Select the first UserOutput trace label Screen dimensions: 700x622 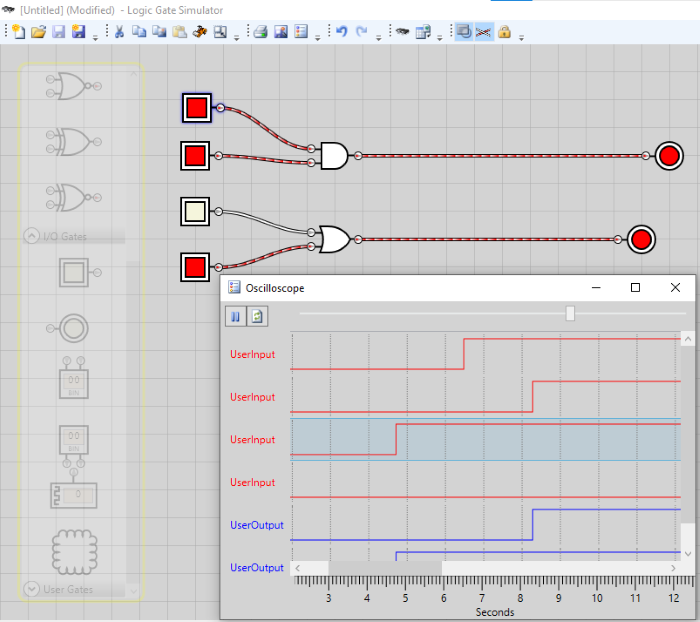pyautogui.click(x=257, y=525)
